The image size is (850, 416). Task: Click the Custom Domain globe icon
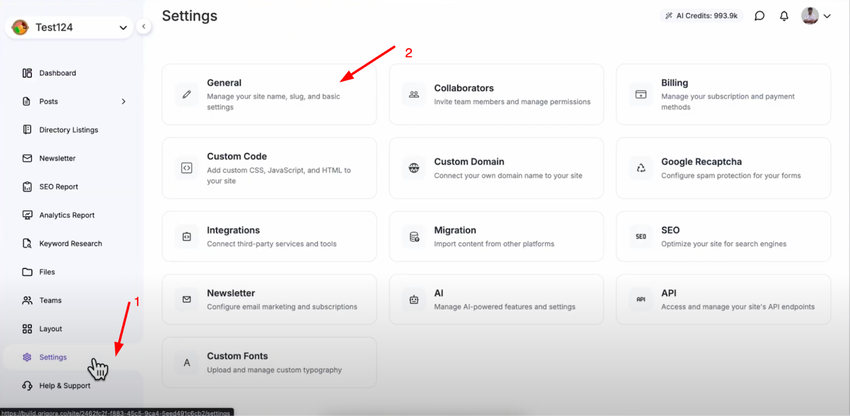tap(414, 168)
